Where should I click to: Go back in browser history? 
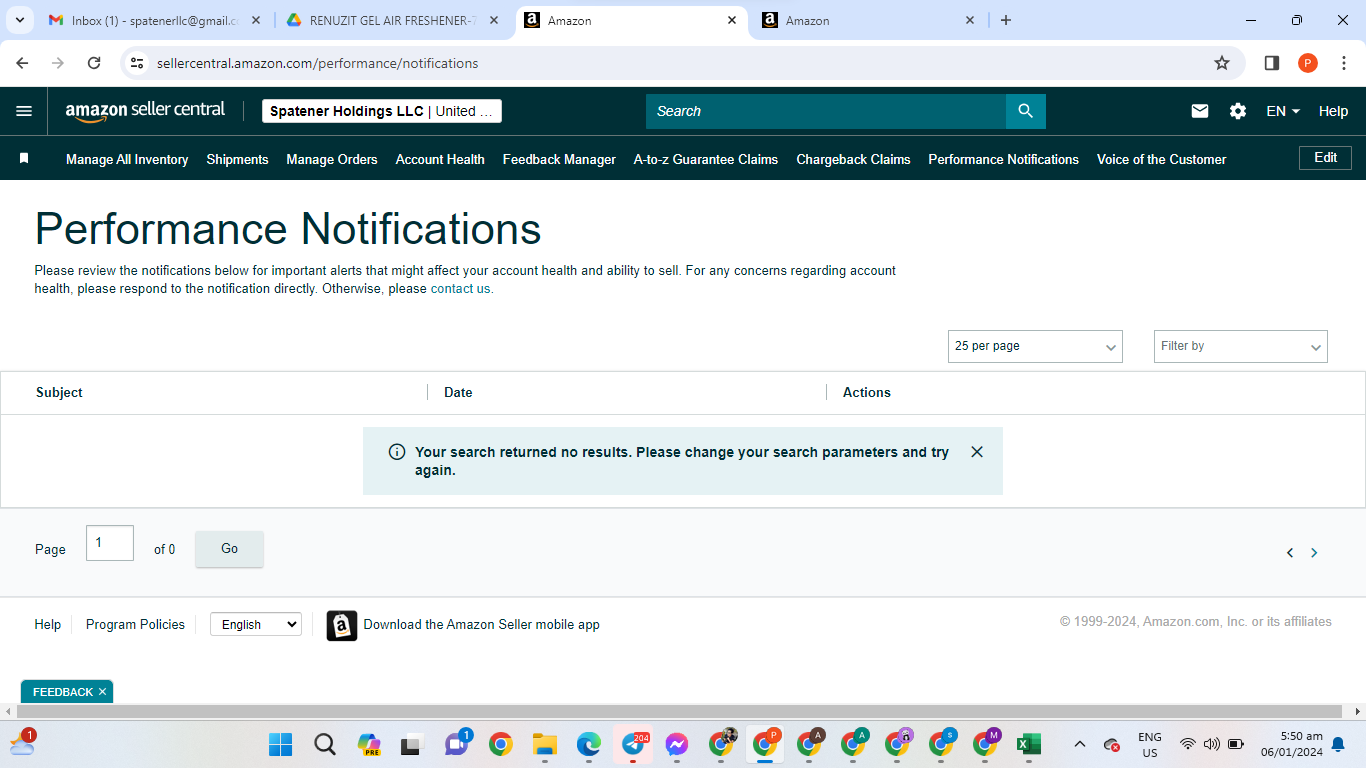23,63
